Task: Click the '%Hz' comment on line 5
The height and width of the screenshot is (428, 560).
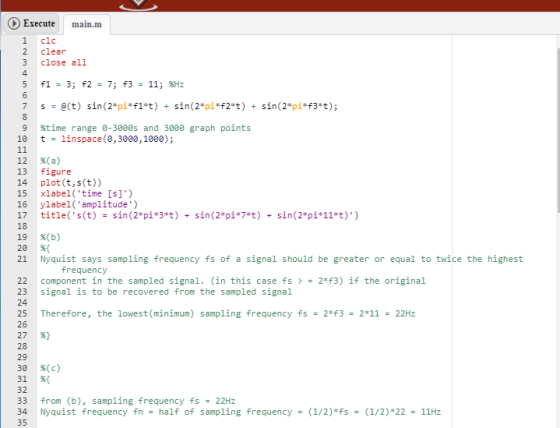Action: pyautogui.click(x=176, y=85)
